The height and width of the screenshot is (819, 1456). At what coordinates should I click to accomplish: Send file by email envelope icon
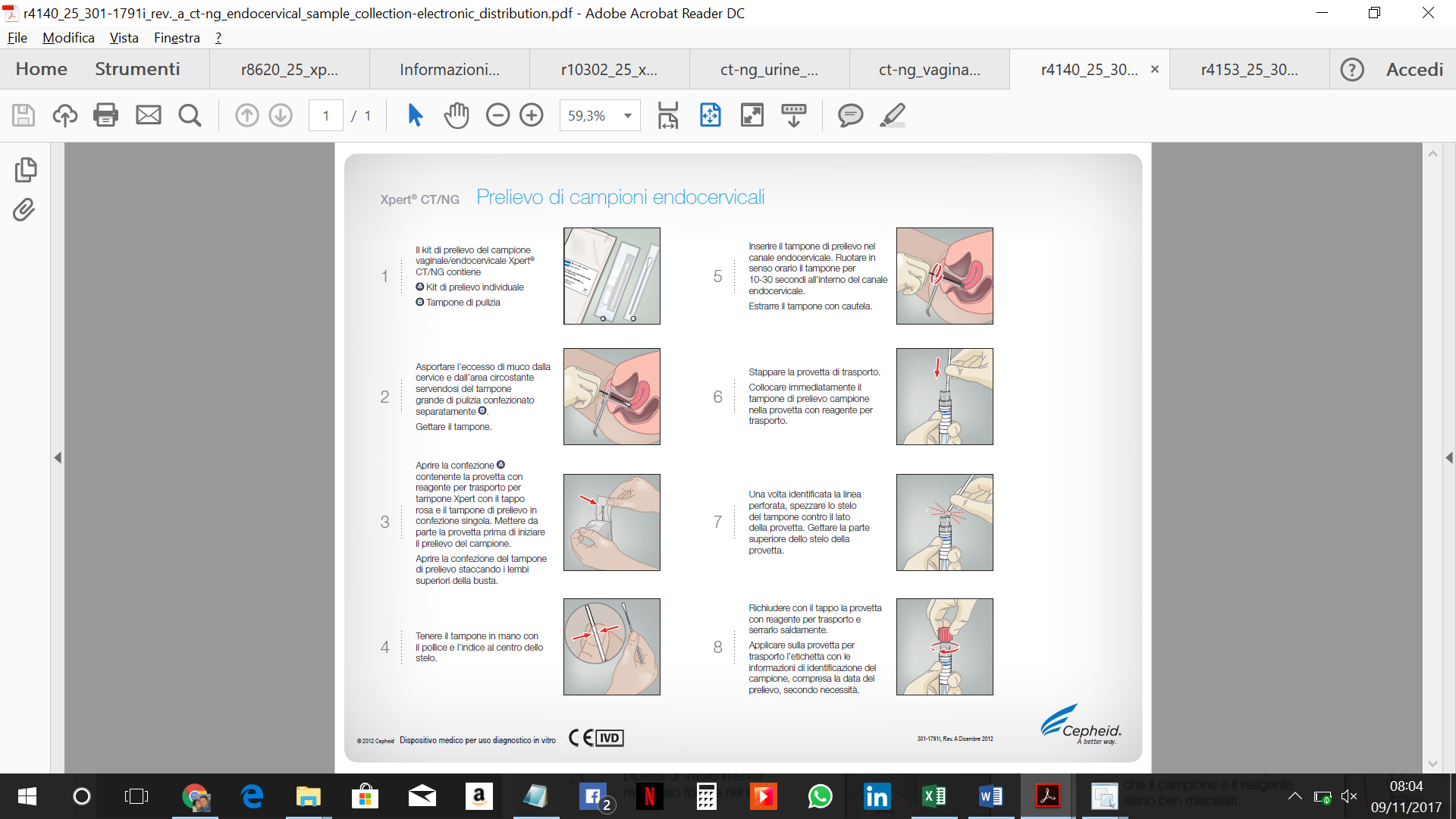149,115
